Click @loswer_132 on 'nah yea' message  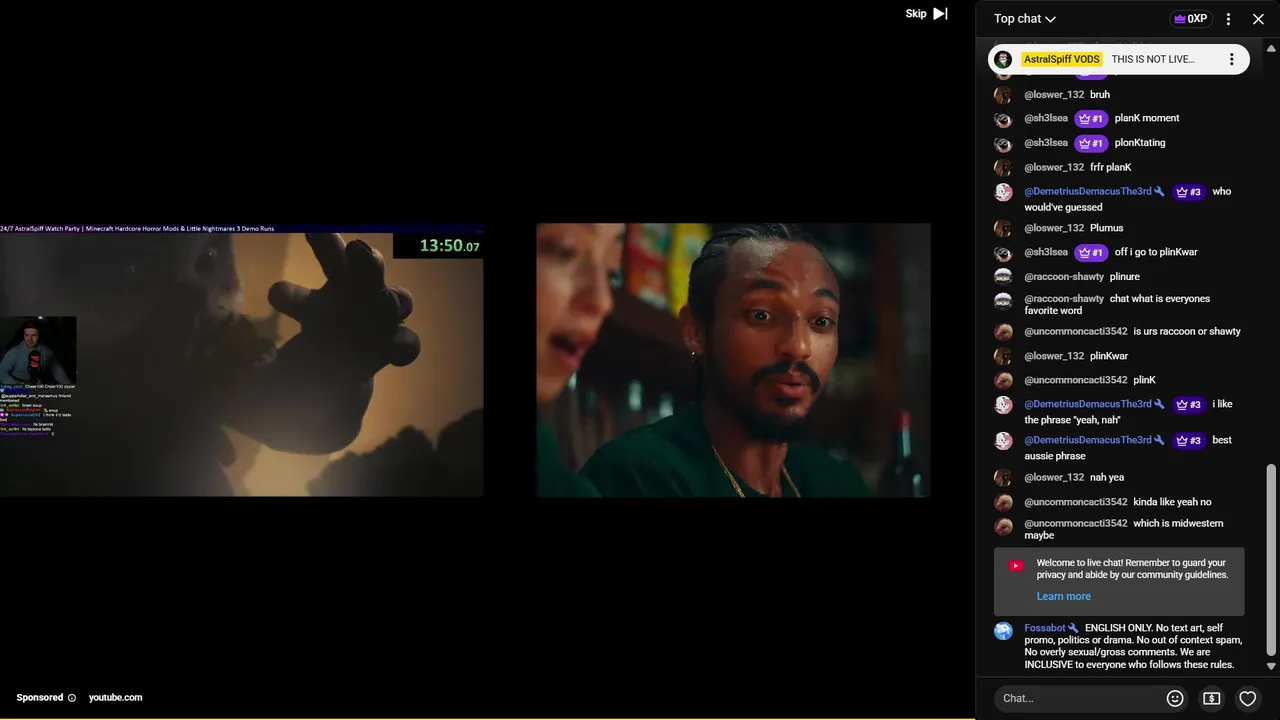click(1054, 478)
